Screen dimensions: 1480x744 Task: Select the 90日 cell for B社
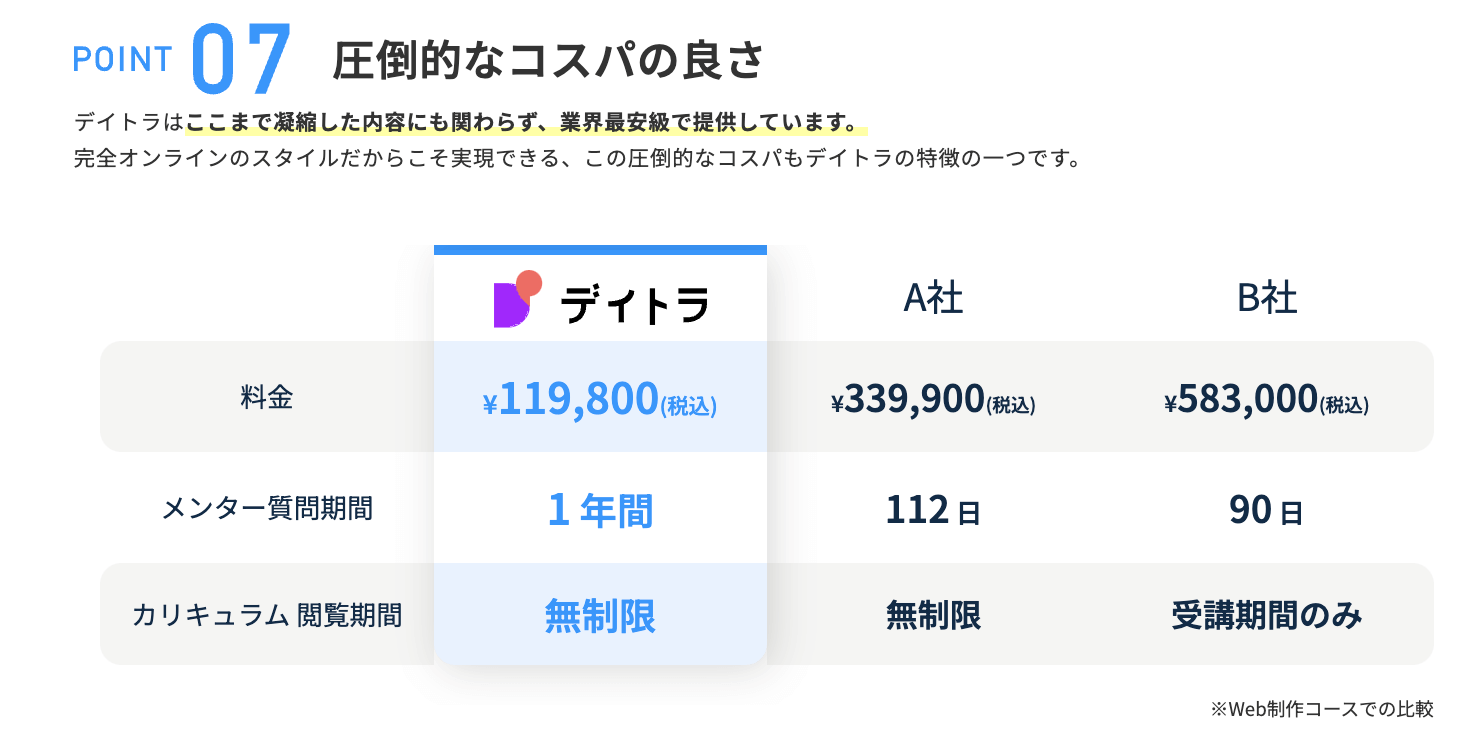pos(1266,511)
